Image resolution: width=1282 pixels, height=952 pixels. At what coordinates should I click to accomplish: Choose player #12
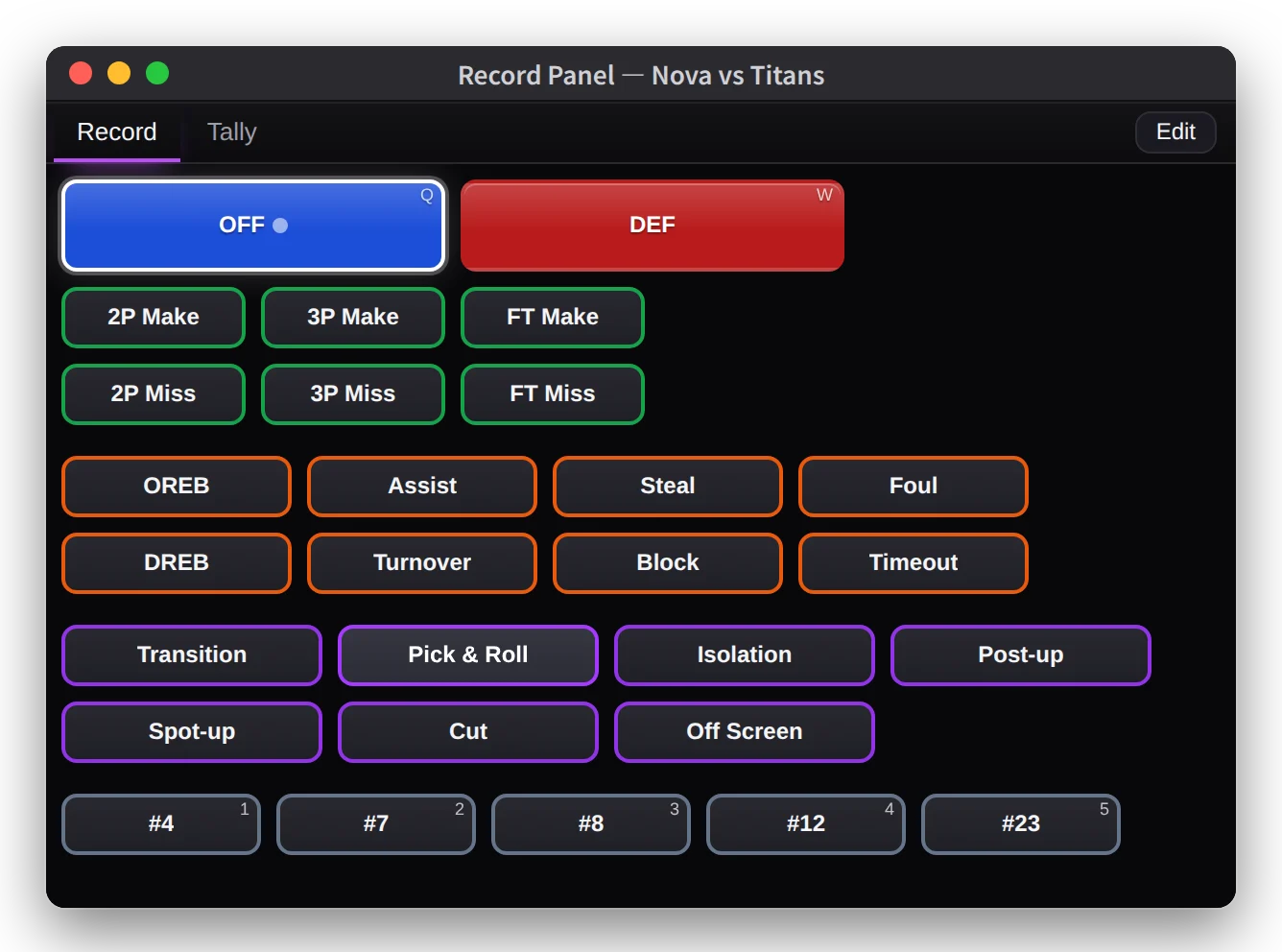tap(806, 824)
